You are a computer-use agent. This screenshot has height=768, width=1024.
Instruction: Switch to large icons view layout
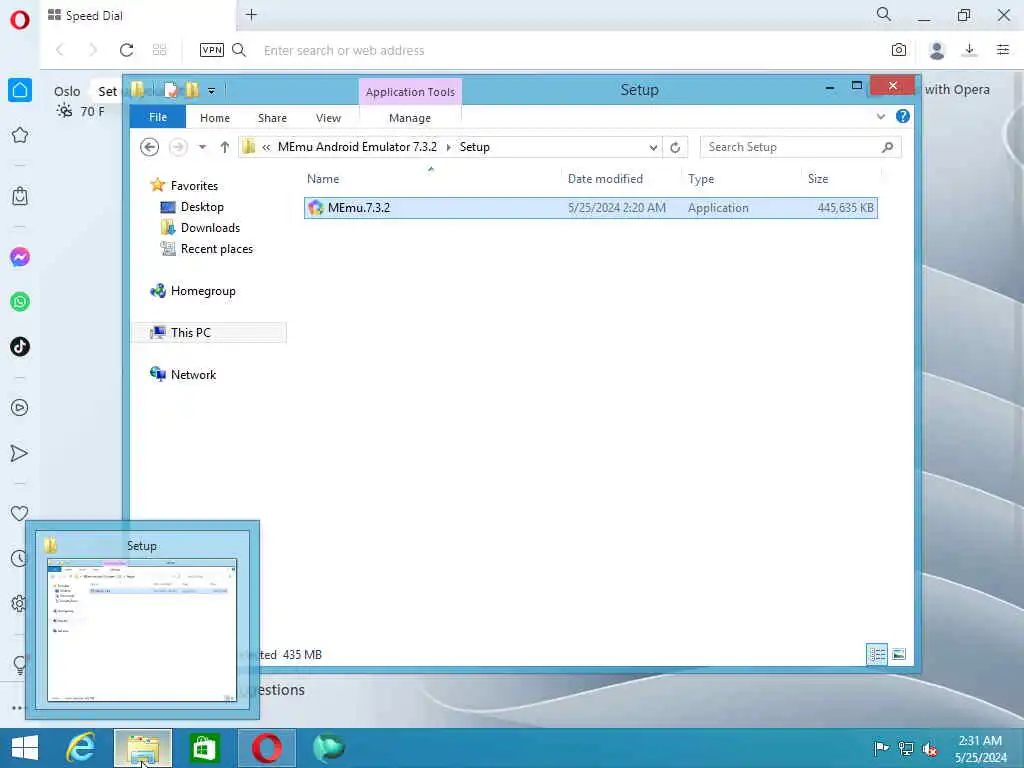pos(899,654)
